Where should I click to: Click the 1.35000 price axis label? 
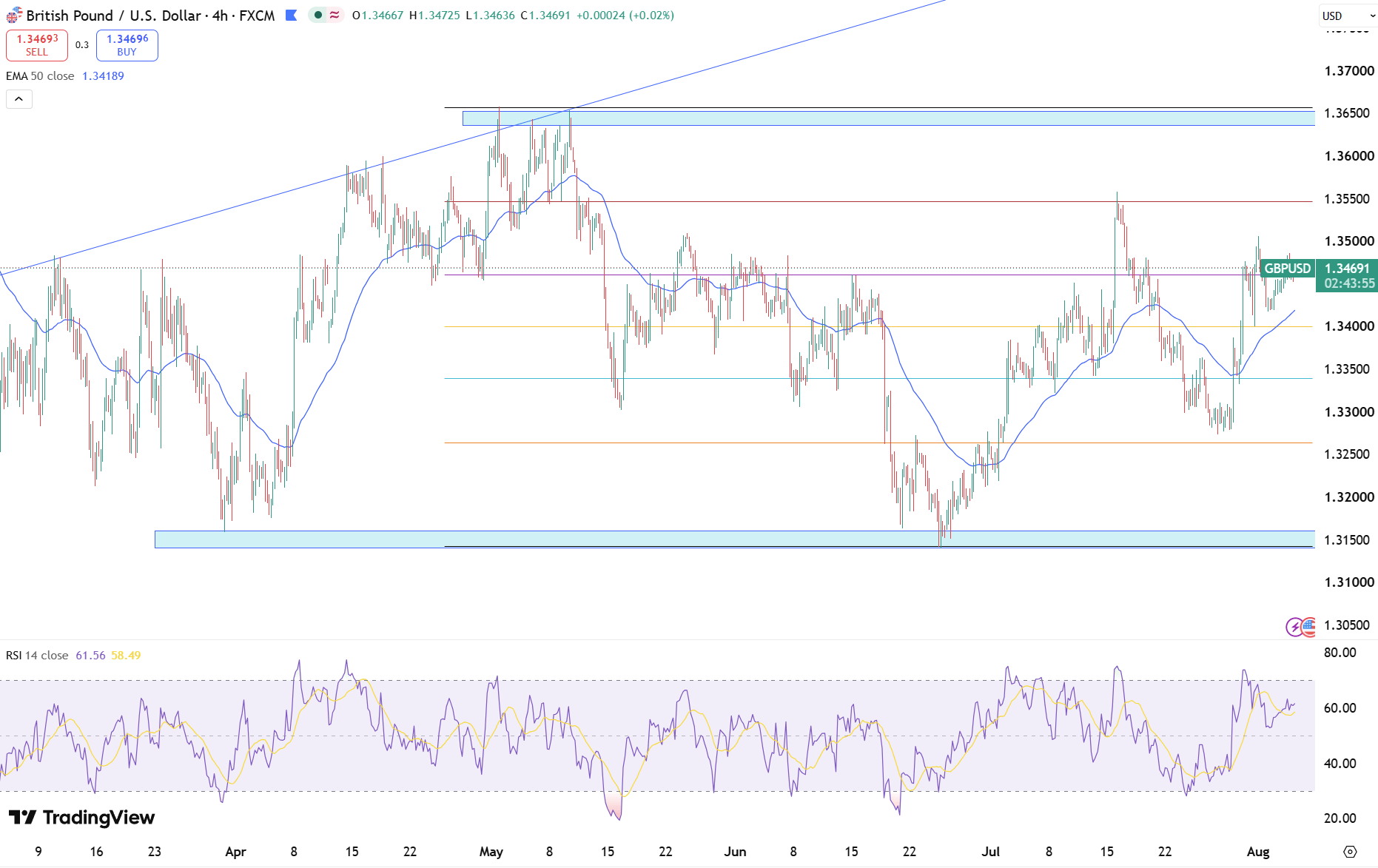tap(1349, 241)
